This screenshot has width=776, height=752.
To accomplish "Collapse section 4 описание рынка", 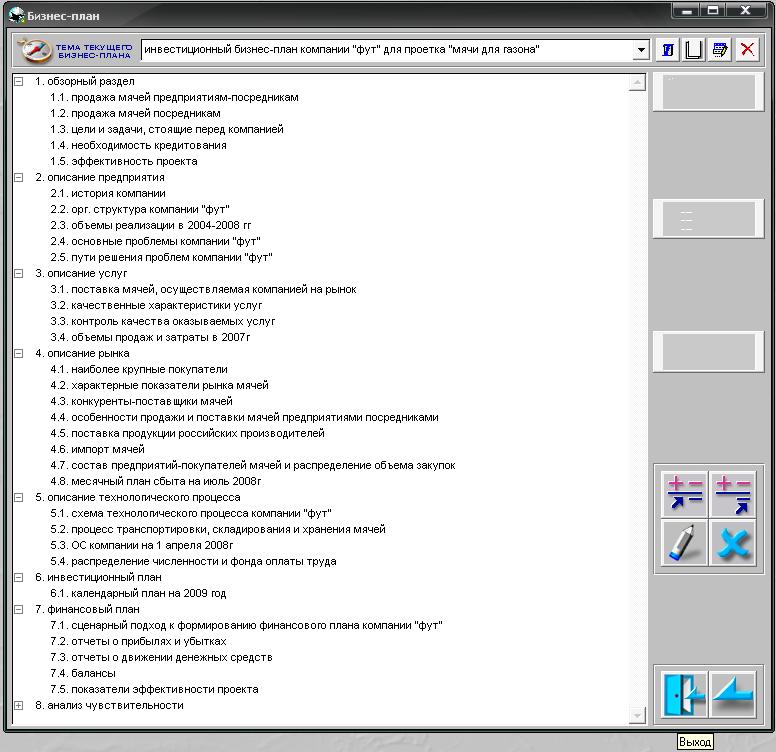I will (18, 354).
